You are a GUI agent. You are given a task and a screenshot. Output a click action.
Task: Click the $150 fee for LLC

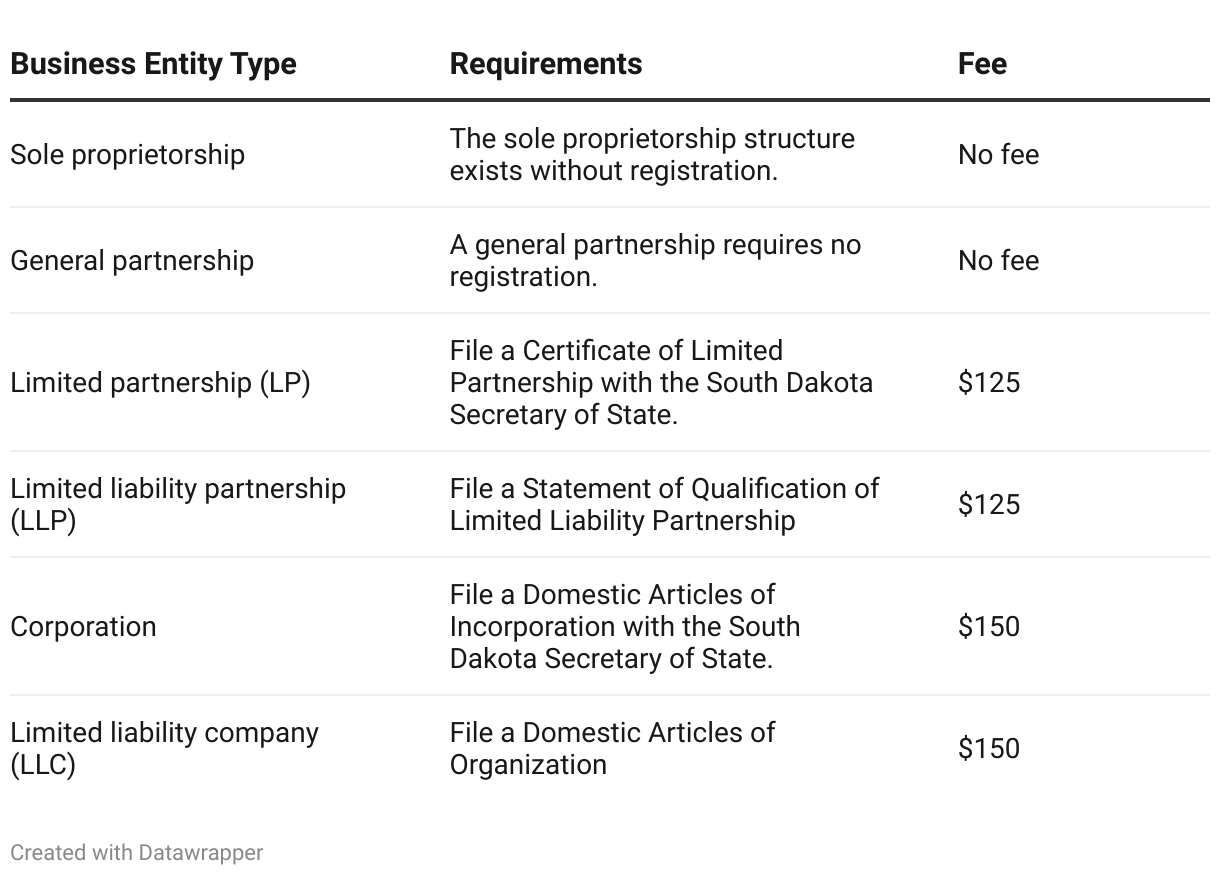(989, 748)
